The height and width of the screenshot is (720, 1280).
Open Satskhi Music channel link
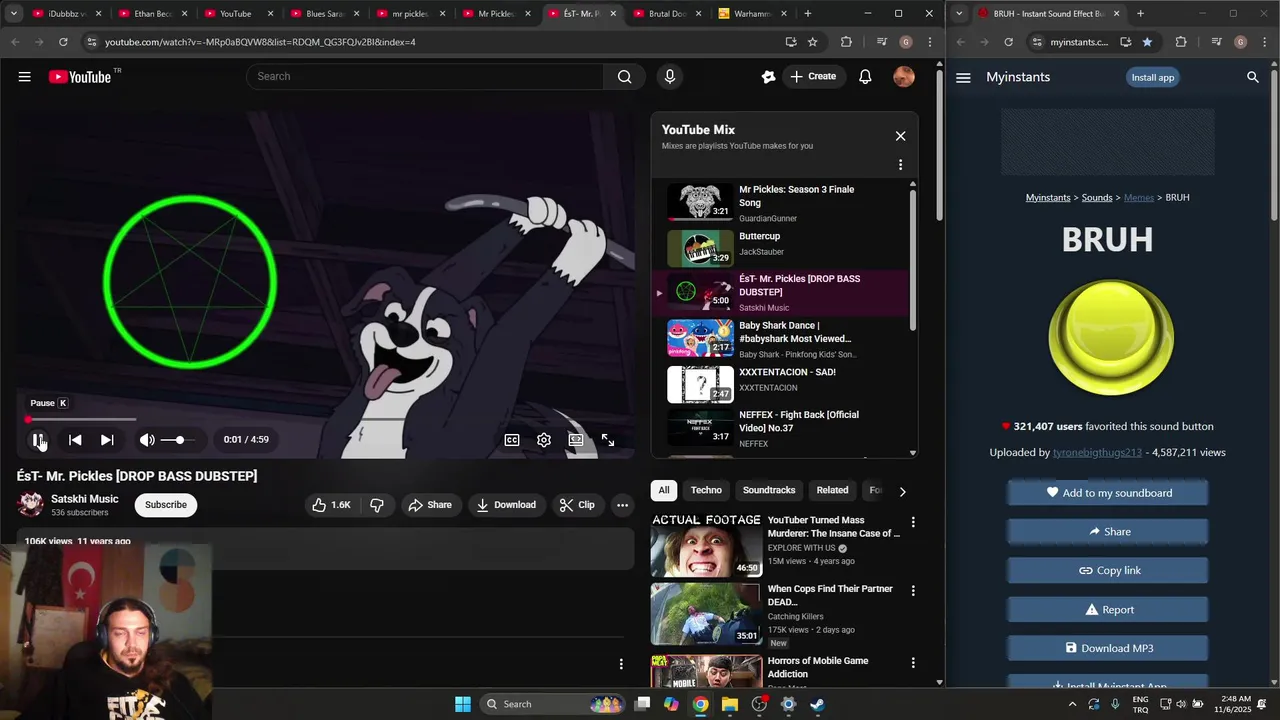pyautogui.click(x=85, y=499)
